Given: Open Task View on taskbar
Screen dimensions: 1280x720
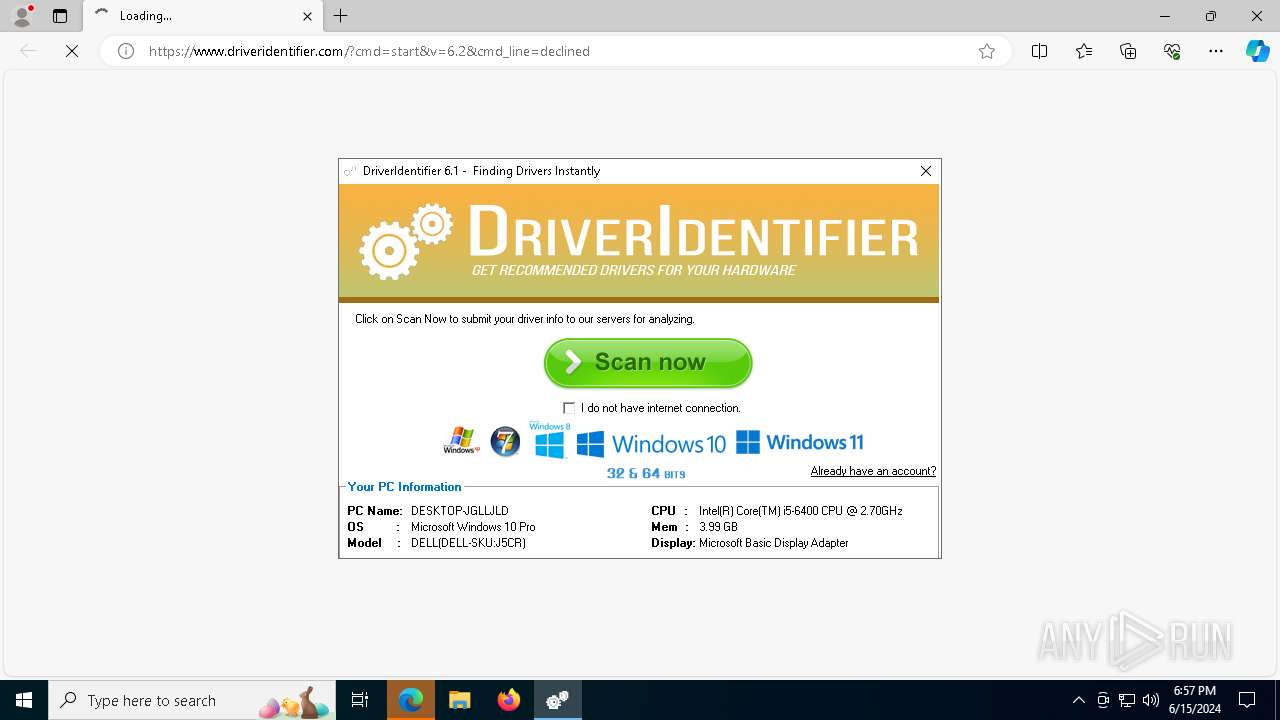Looking at the screenshot, I should point(360,700).
